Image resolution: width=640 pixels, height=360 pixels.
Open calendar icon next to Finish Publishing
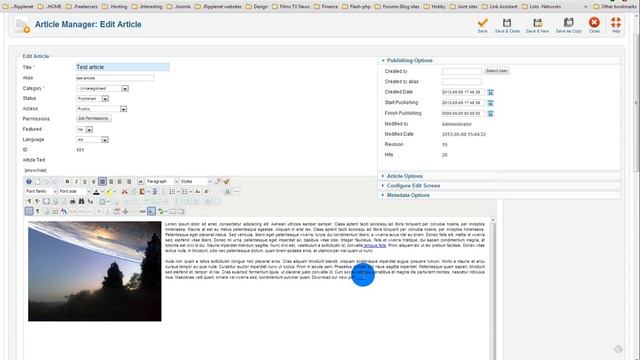[x=490, y=113]
